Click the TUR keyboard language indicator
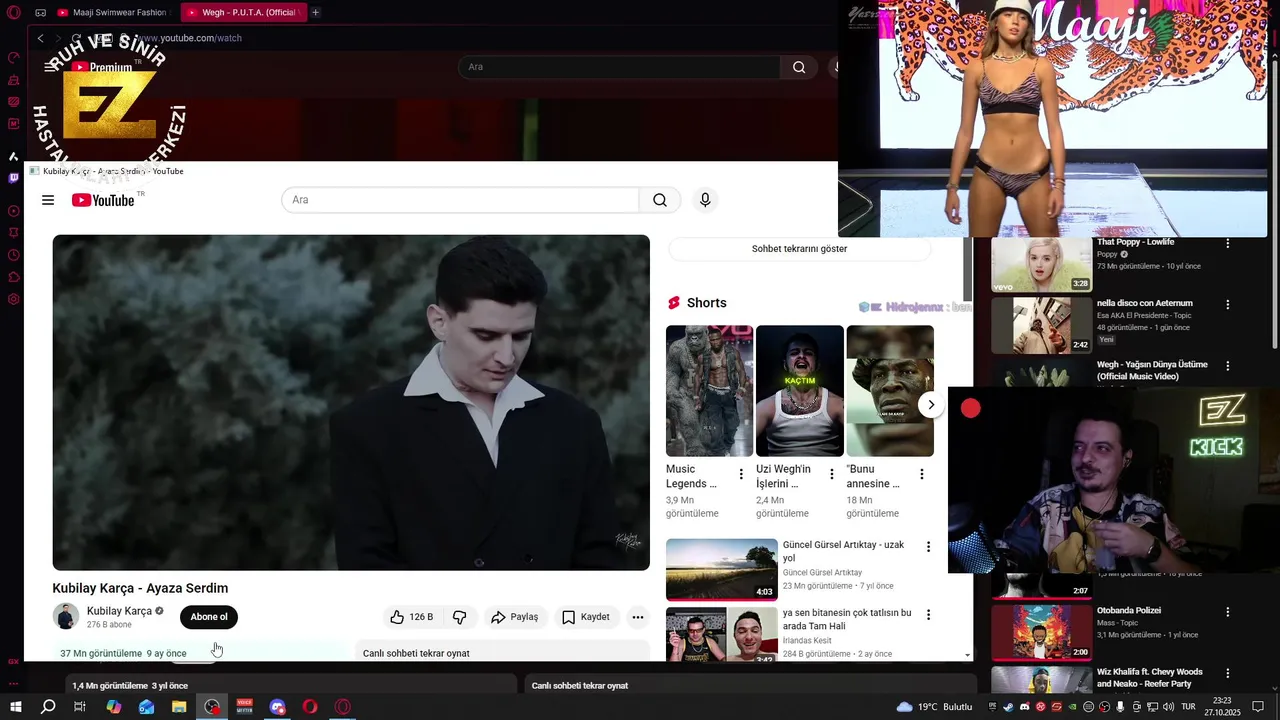Screen dimensions: 1280x720 (x=1188, y=707)
